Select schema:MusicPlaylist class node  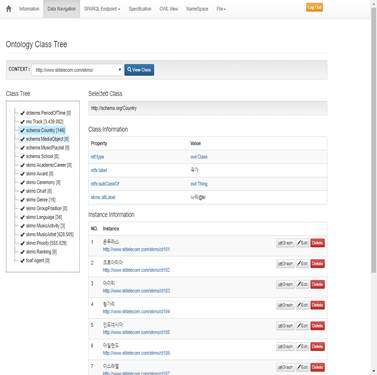click(x=47, y=148)
